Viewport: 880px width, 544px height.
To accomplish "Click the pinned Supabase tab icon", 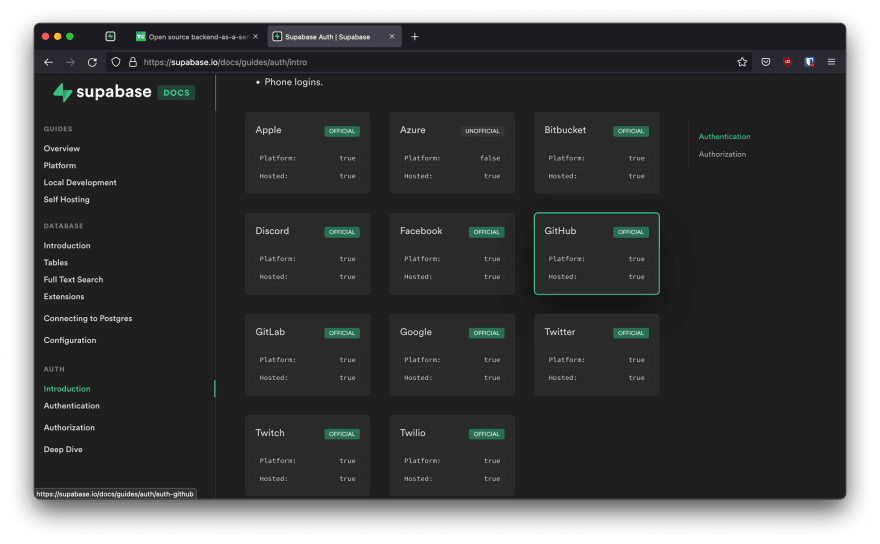I will tap(111, 36).
